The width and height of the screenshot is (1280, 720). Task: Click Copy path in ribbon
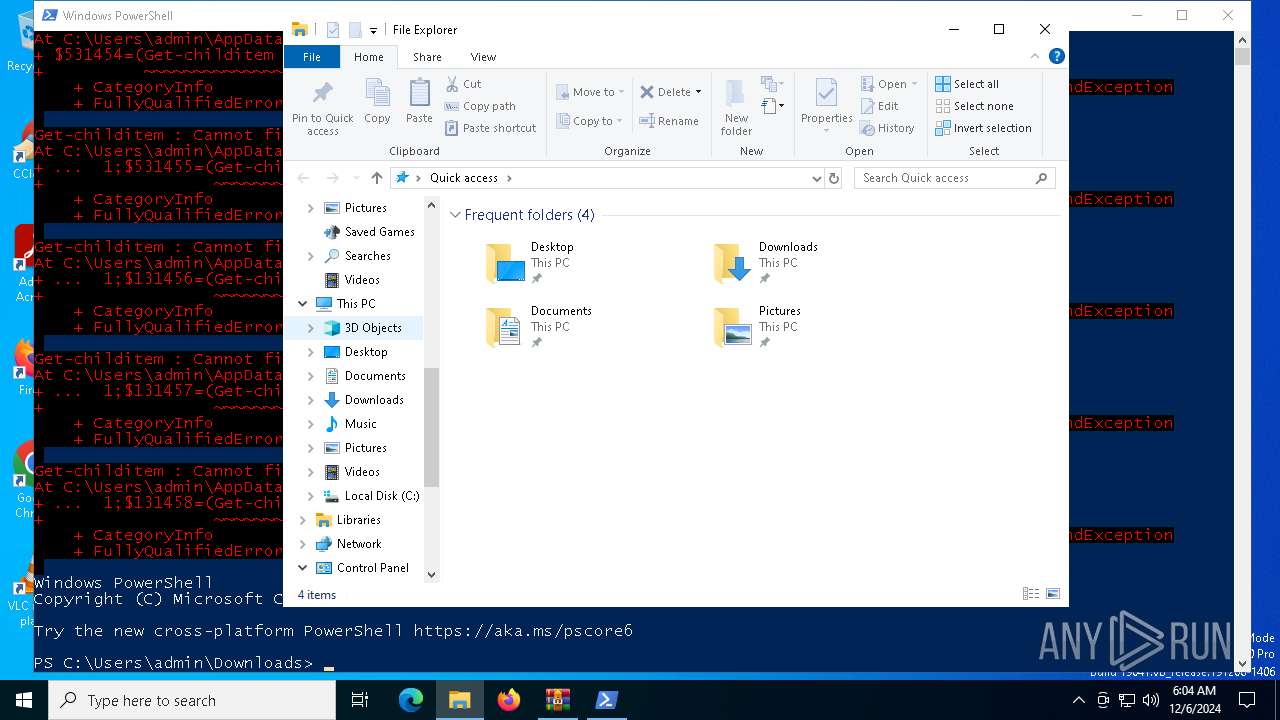point(480,106)
